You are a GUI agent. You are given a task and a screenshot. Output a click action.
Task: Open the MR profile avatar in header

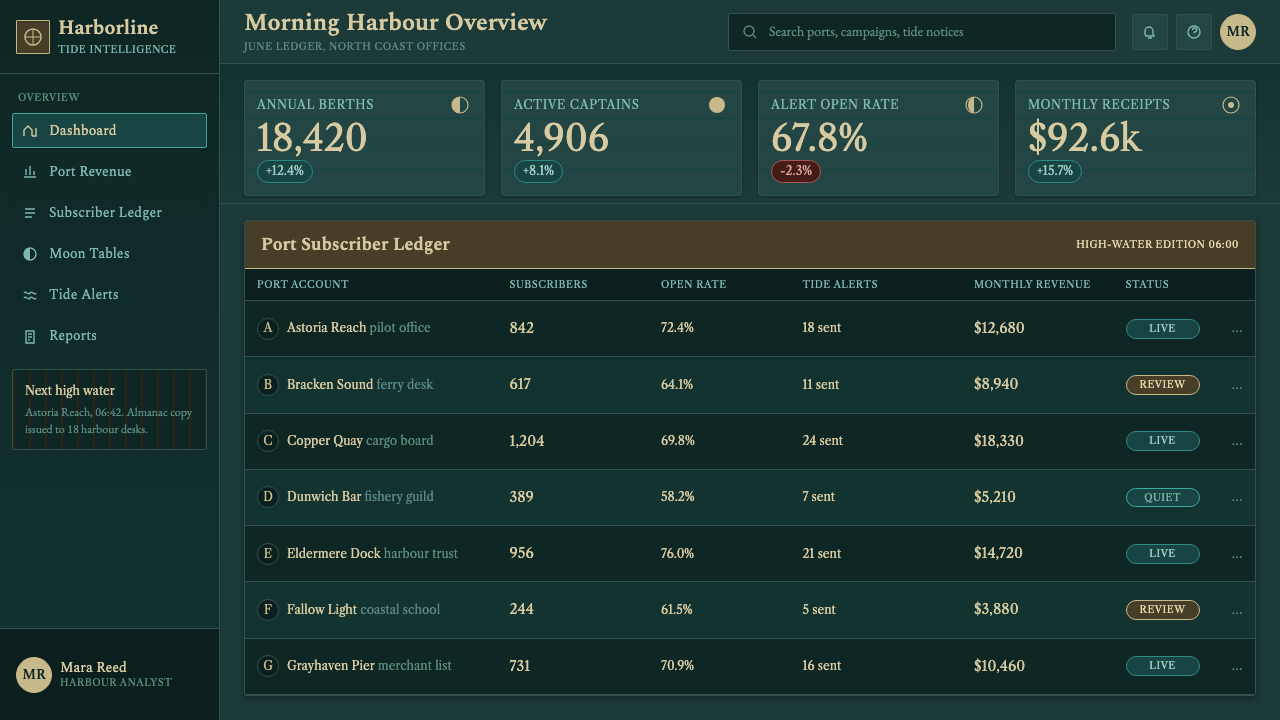tap(1238, 32)
